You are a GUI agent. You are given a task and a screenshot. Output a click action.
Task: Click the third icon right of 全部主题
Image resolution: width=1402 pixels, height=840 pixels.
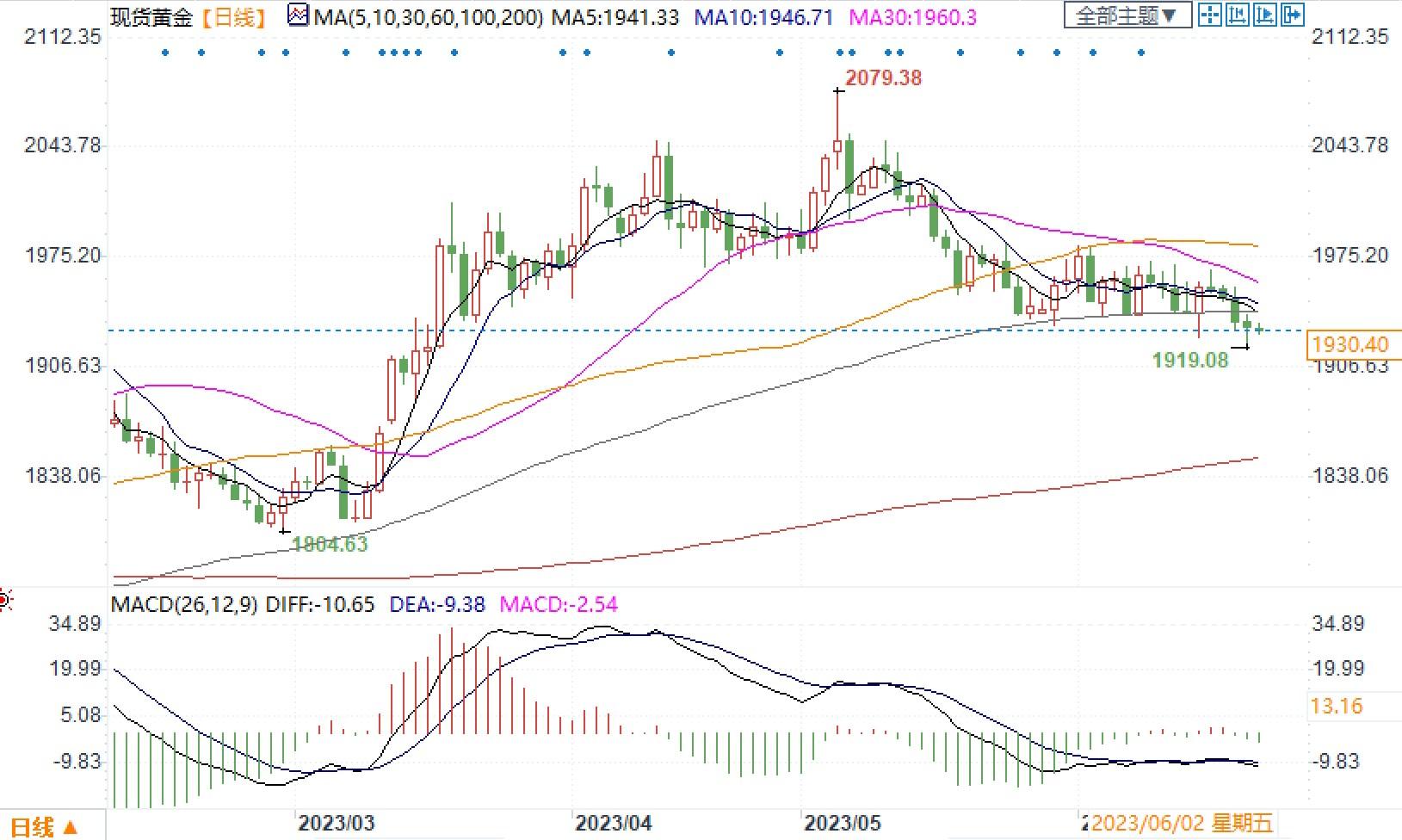click(1265, 15)
